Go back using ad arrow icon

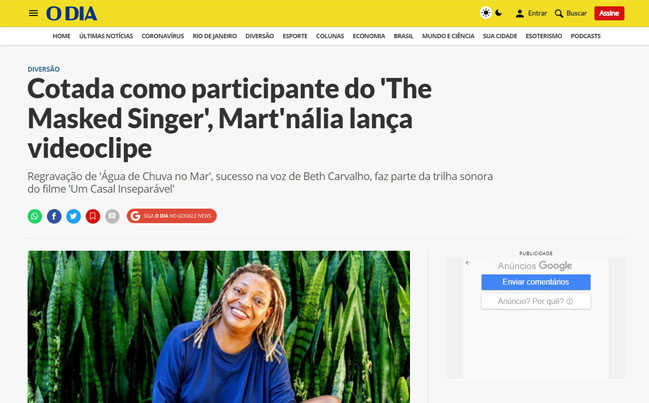(468, 263)
